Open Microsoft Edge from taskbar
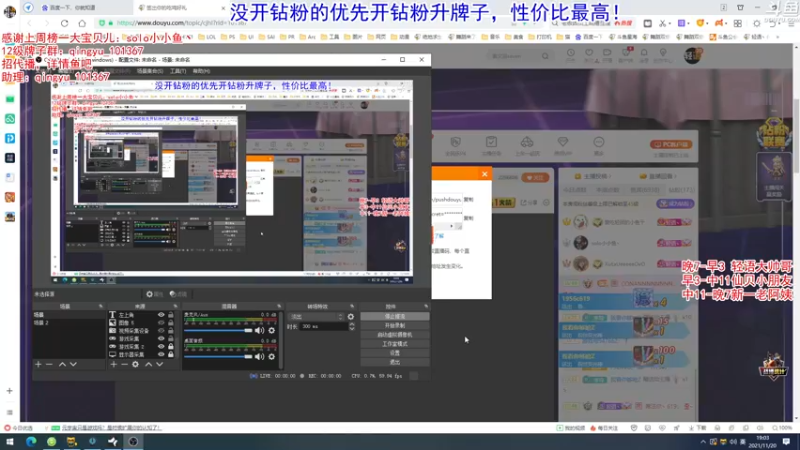 (31, 441)
